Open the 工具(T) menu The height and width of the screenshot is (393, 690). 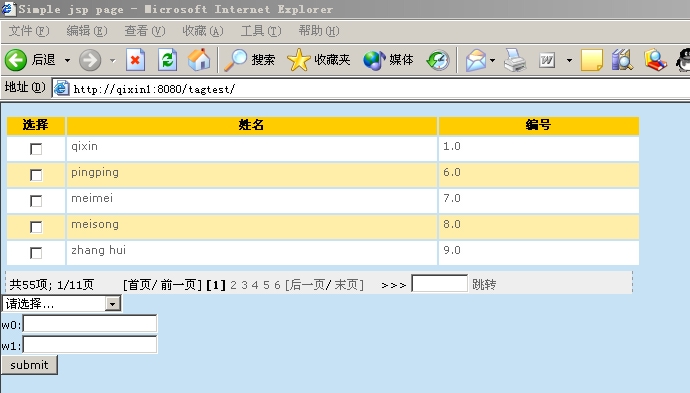coord(261,31)
